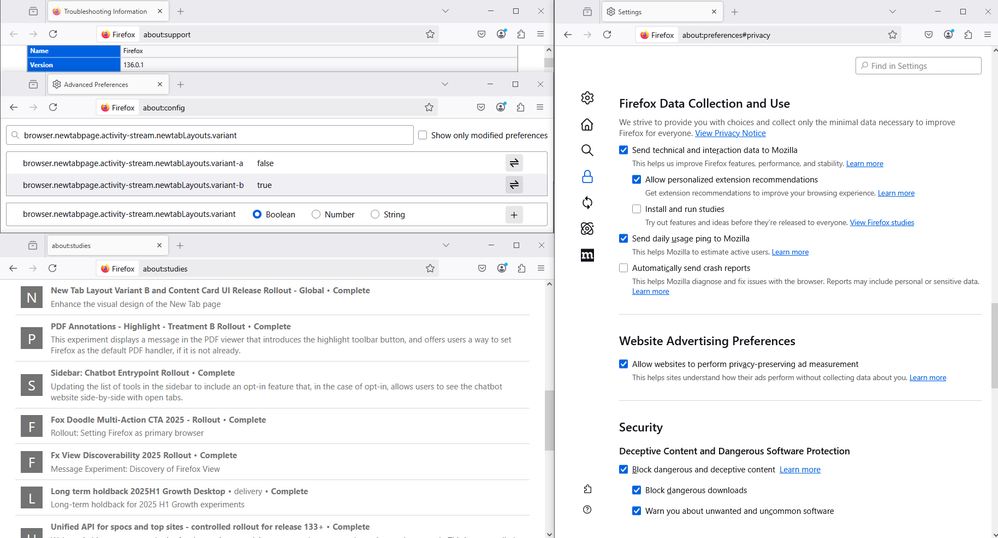
Task: Open list all tabs dropdown in Settings window
Action: coord(892,11)
